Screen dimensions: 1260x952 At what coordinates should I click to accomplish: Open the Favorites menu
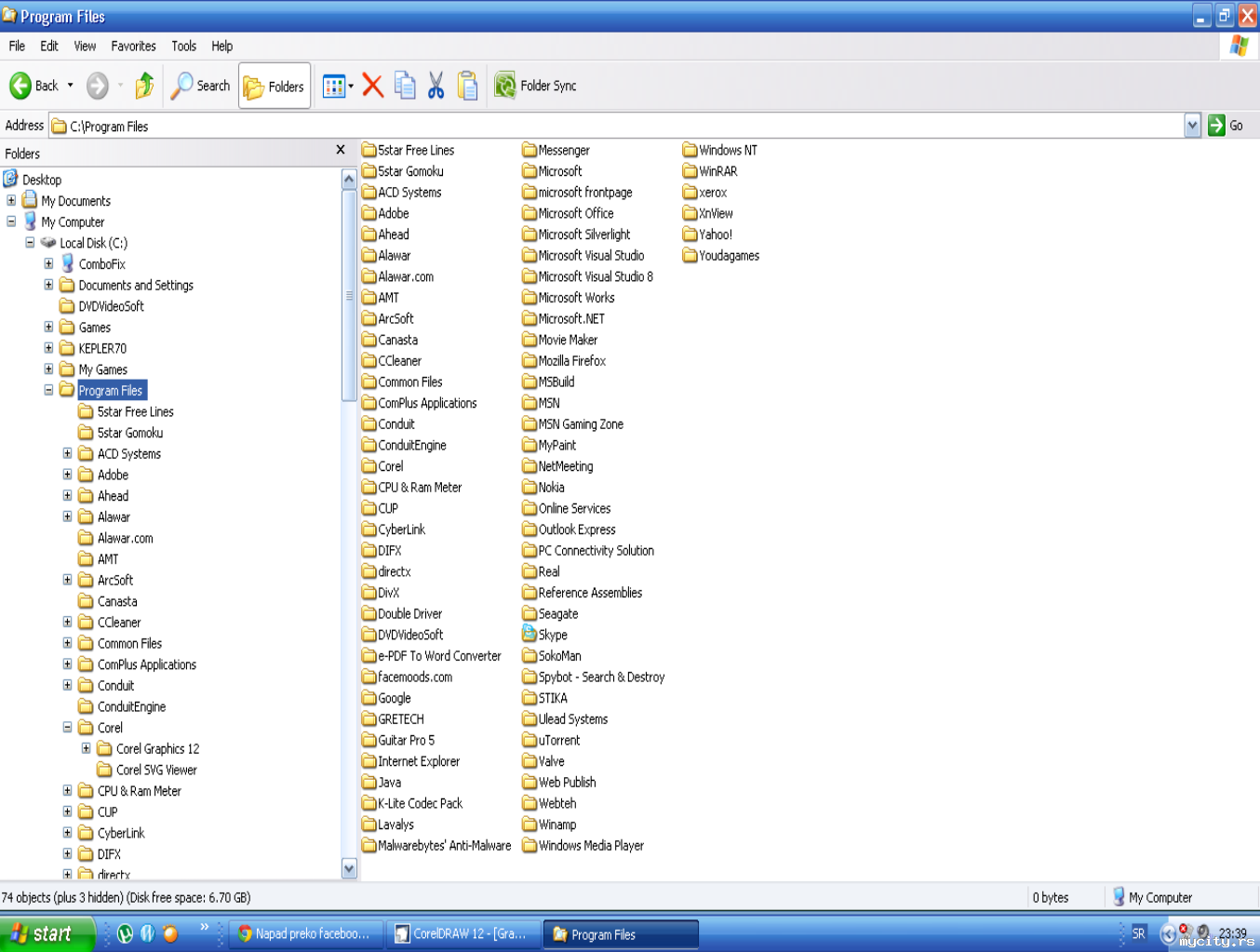tap(133, 46)
